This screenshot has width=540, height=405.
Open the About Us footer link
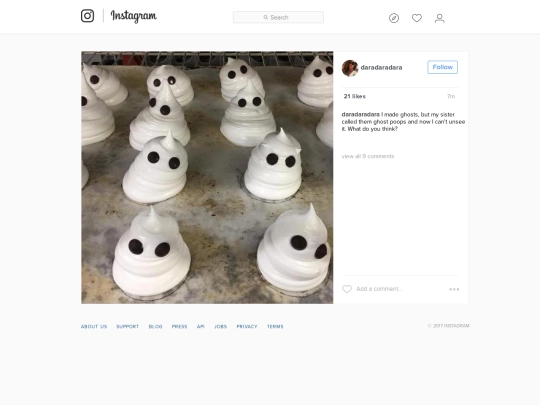[94, 326]
